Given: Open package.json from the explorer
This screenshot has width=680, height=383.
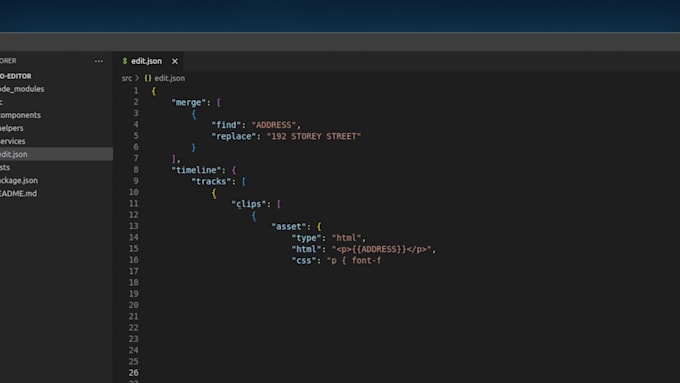Looking at the screenshot, I should tap(19, 180).
